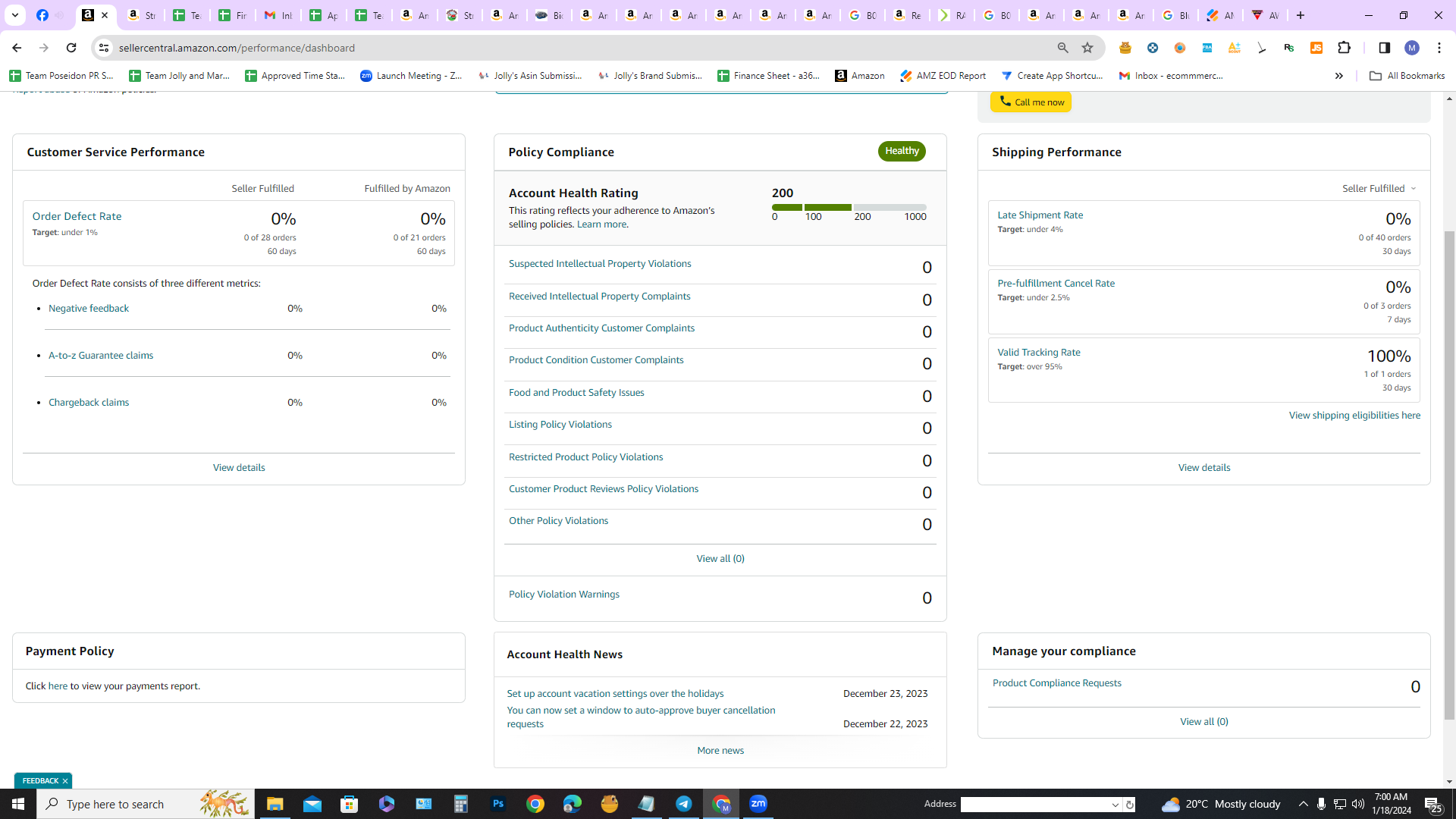Image resolution: width=1456 pixels, height=819 pixels.
Task: Open the Negative feedback link
Action: (89, 308)
